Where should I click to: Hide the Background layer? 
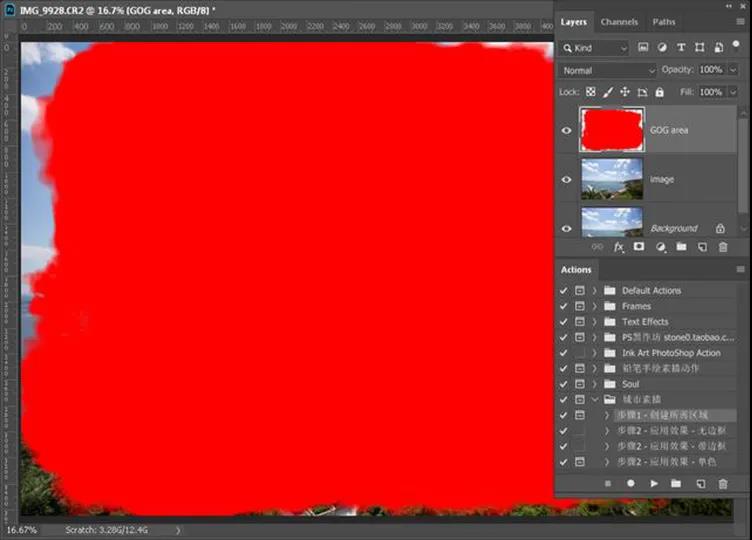tap(566, 228)
